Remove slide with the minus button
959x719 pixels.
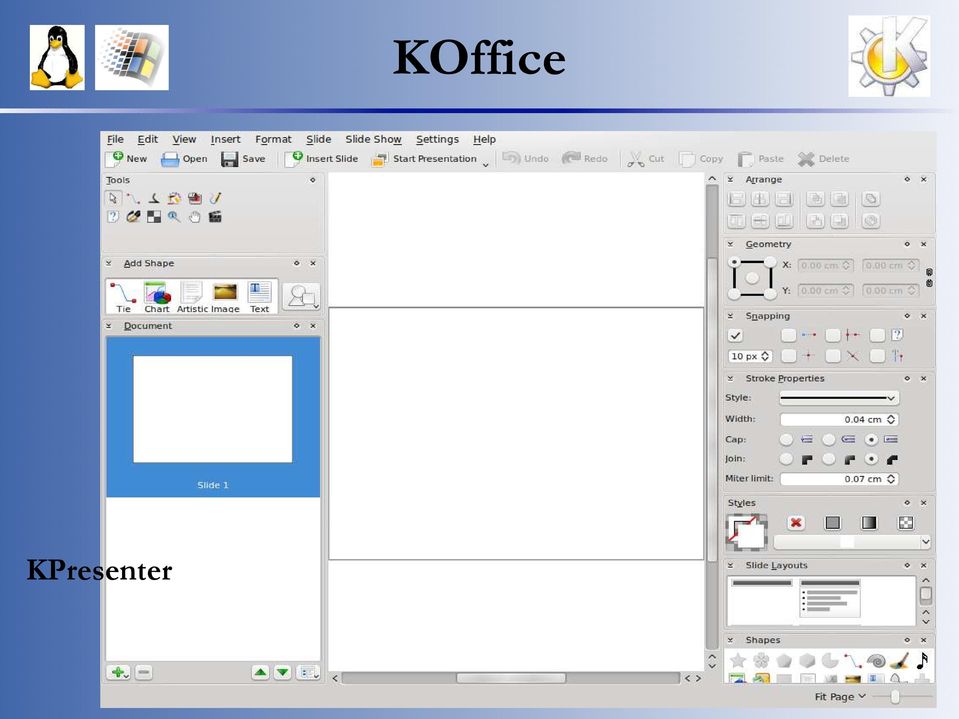[x=144, y=673]
